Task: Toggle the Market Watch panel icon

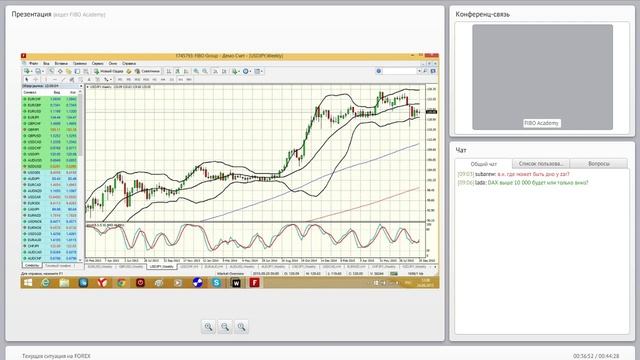Action: 51,71
